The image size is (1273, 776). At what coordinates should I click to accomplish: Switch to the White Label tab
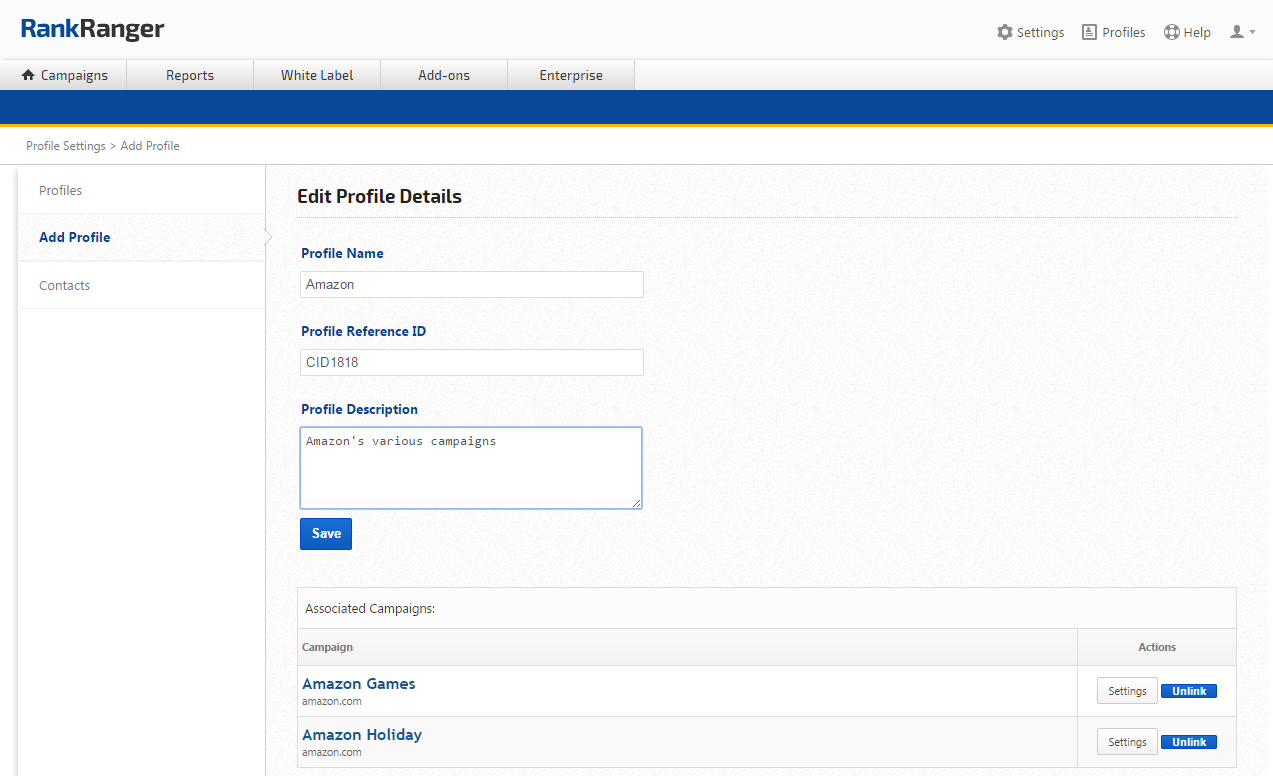point(317,75)
